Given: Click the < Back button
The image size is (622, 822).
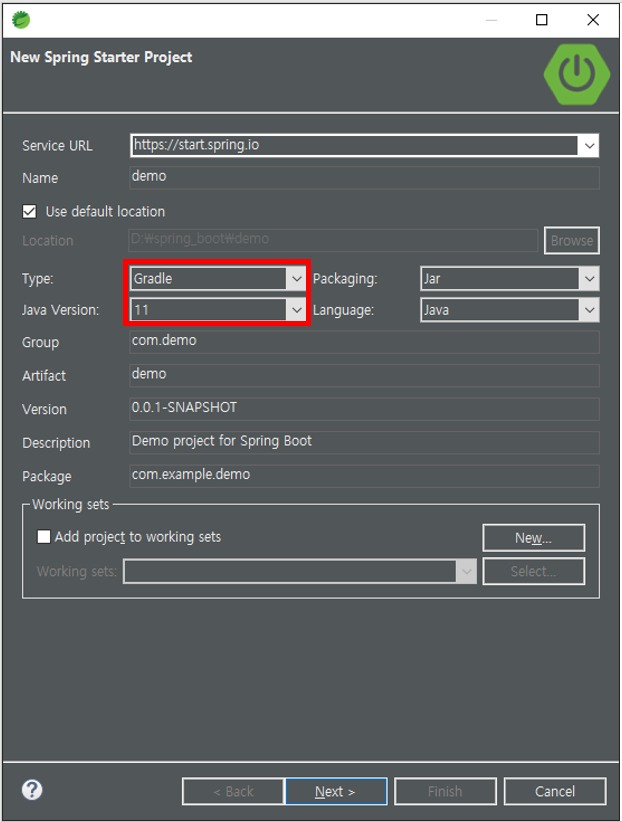Looking at the screenshot, I should (233, 791).
